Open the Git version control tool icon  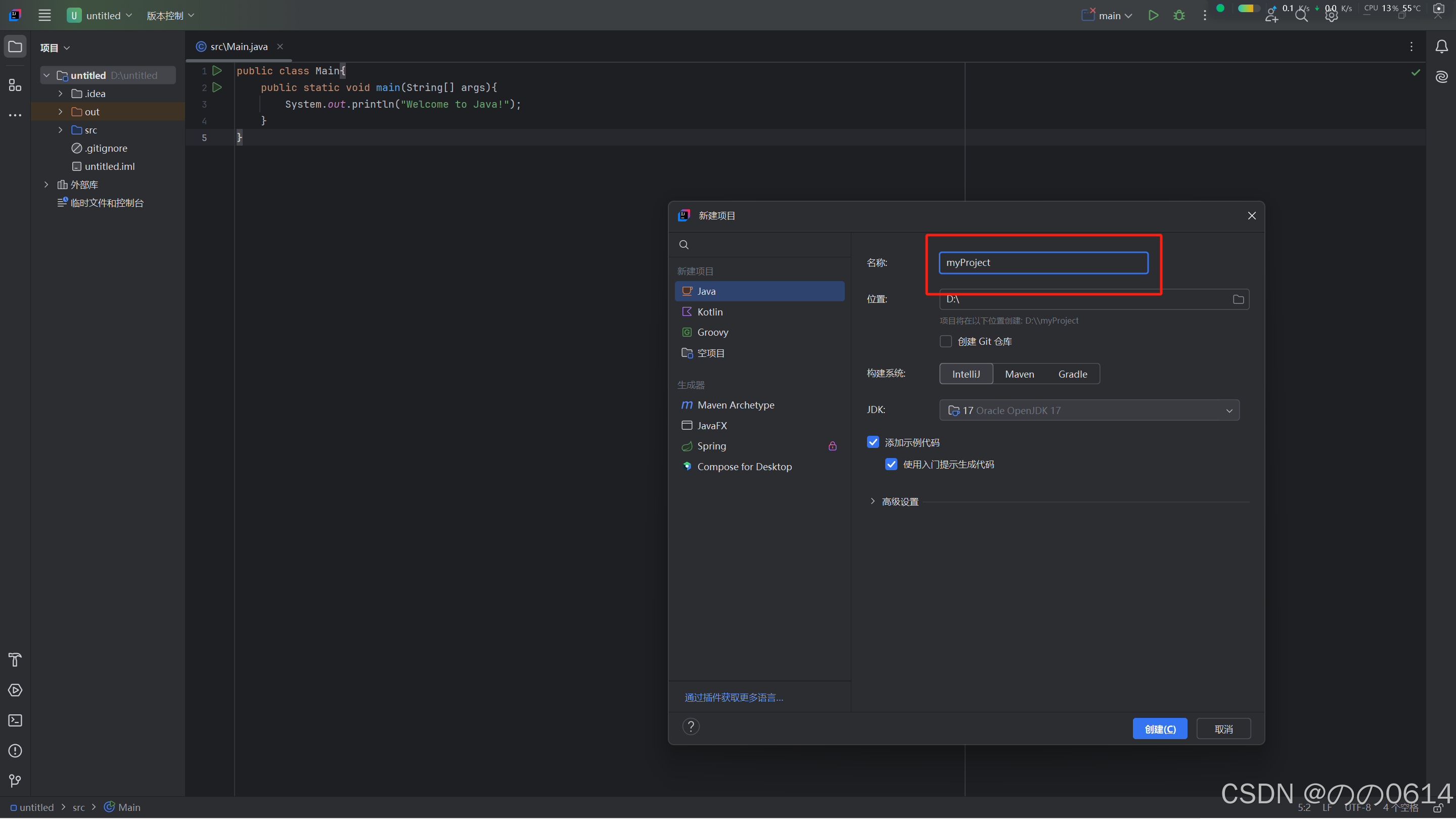[15, 781]
